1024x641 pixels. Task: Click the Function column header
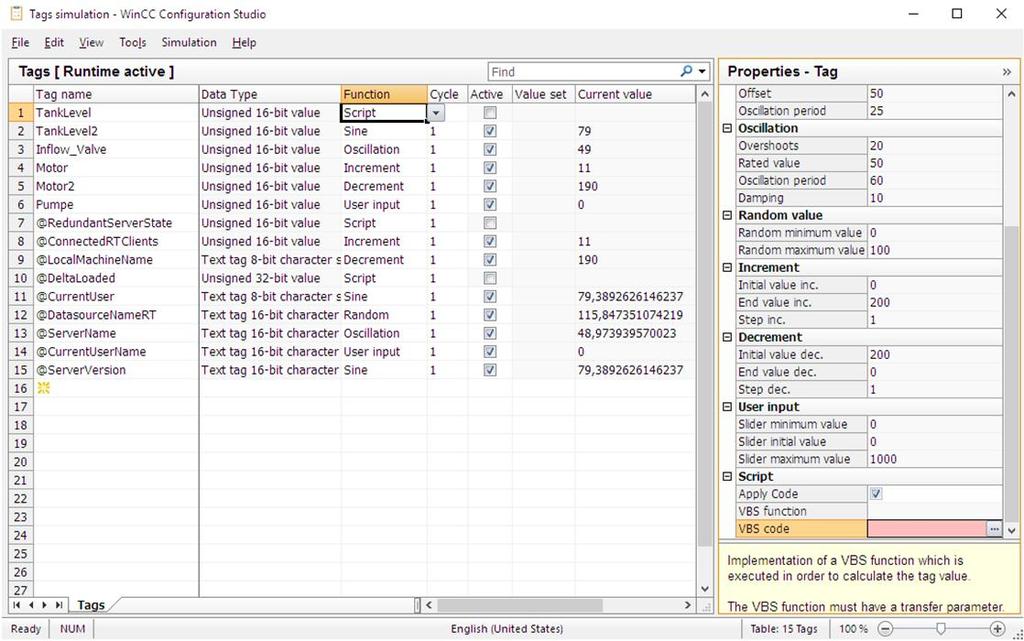(384, 94)
